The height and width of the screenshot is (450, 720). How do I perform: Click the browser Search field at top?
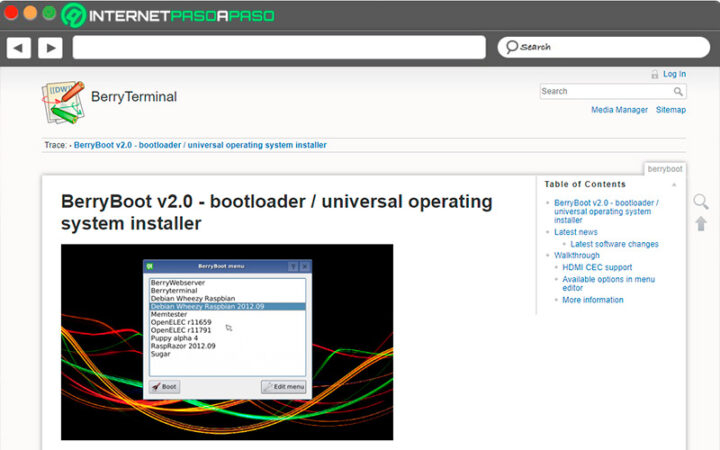pos(603,47)
